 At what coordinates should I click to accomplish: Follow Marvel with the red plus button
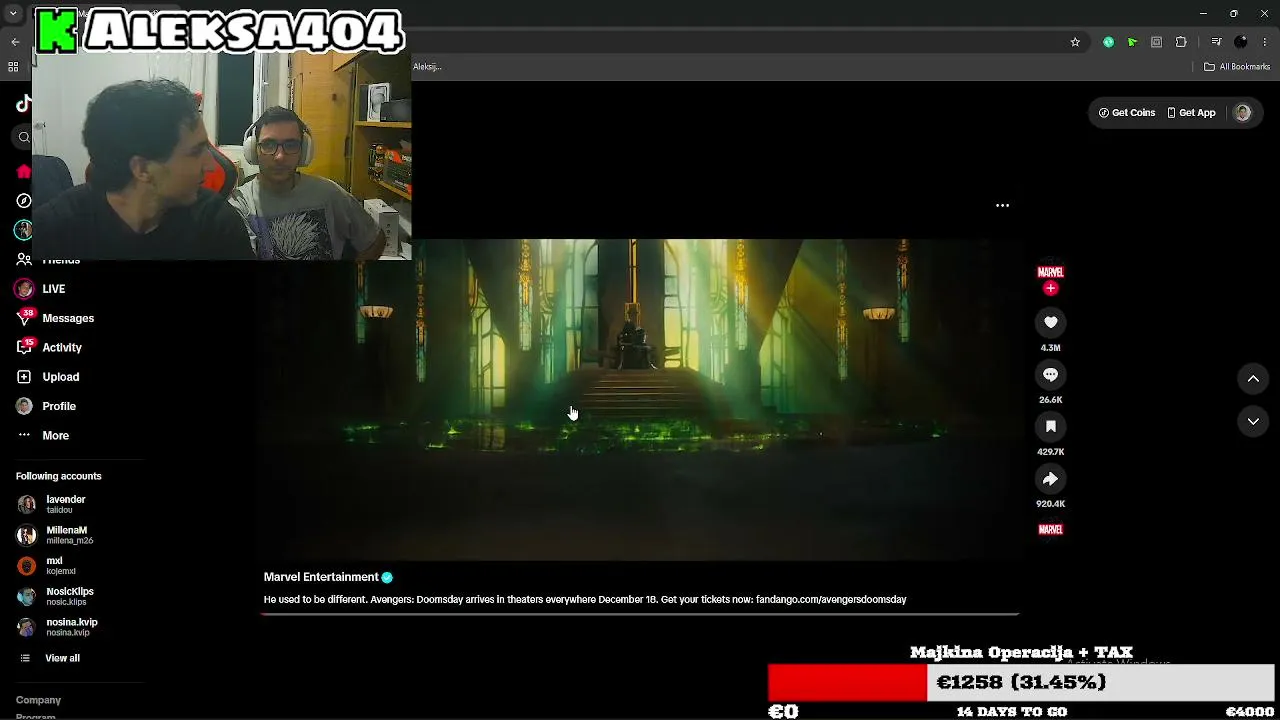1050,288
